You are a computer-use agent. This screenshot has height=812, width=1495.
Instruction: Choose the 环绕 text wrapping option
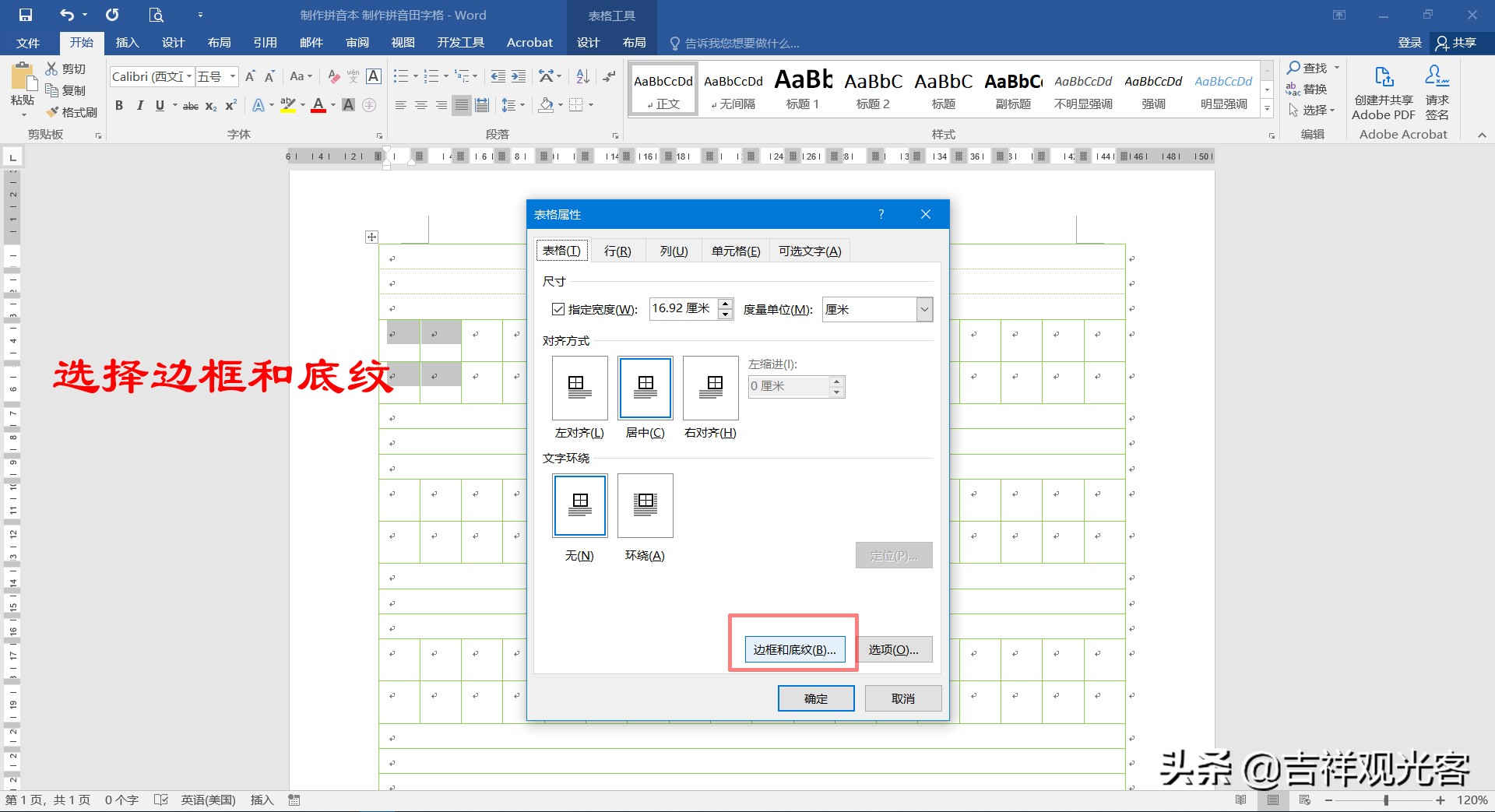pyautogui.click(x=645, y=506)
